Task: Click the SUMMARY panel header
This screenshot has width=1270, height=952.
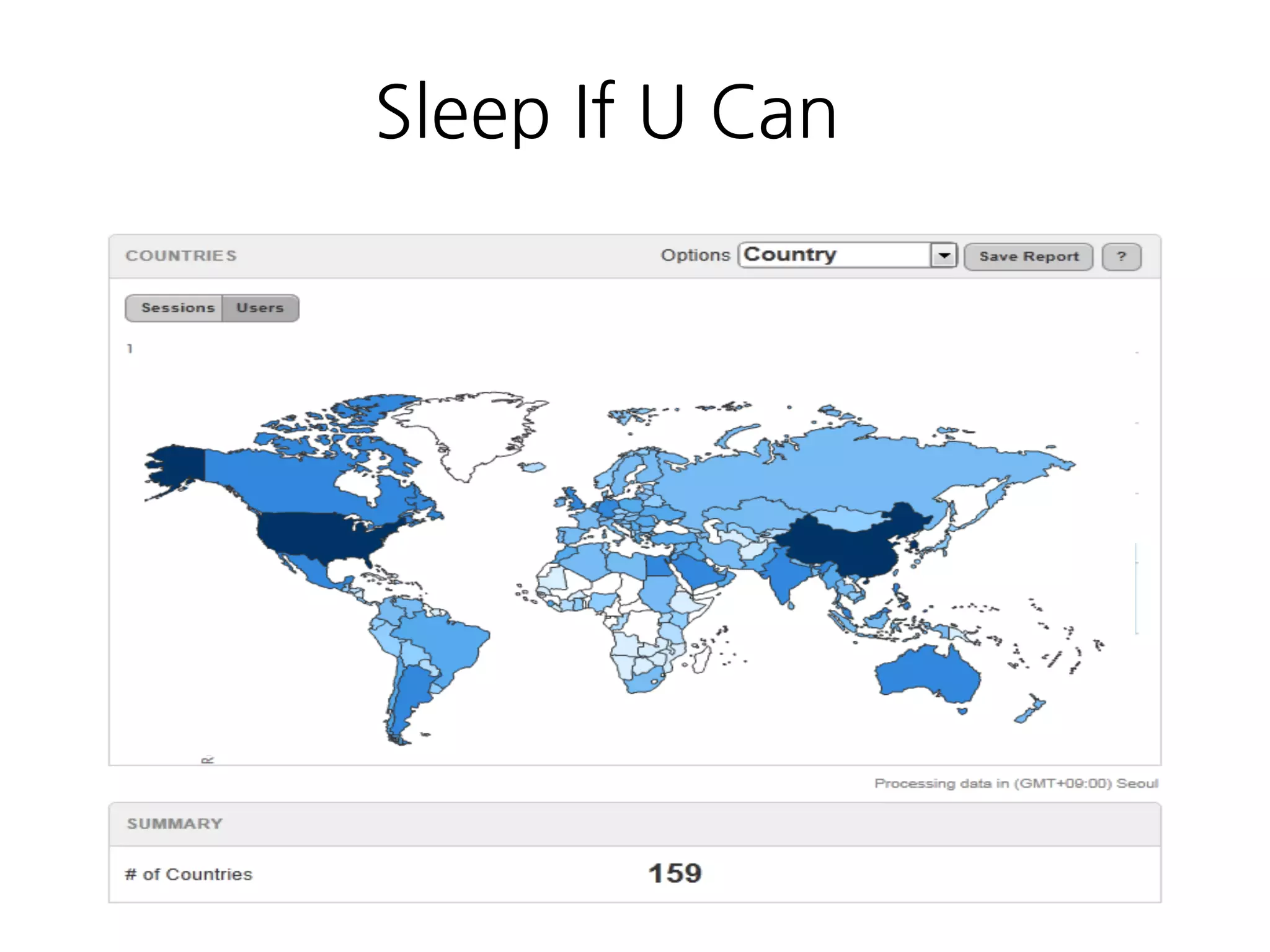Action: coord(174,824)
